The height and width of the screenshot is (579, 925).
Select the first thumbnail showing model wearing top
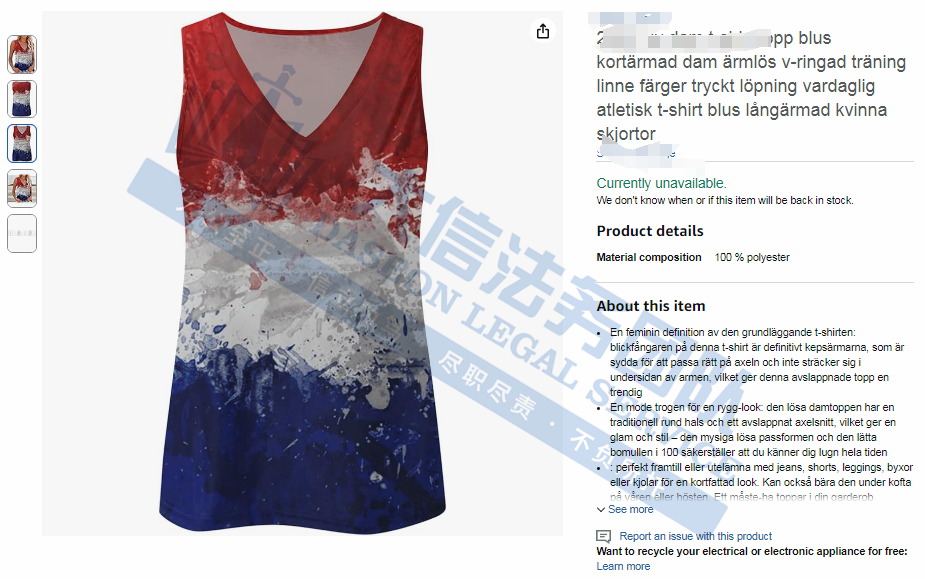(22, 54)
